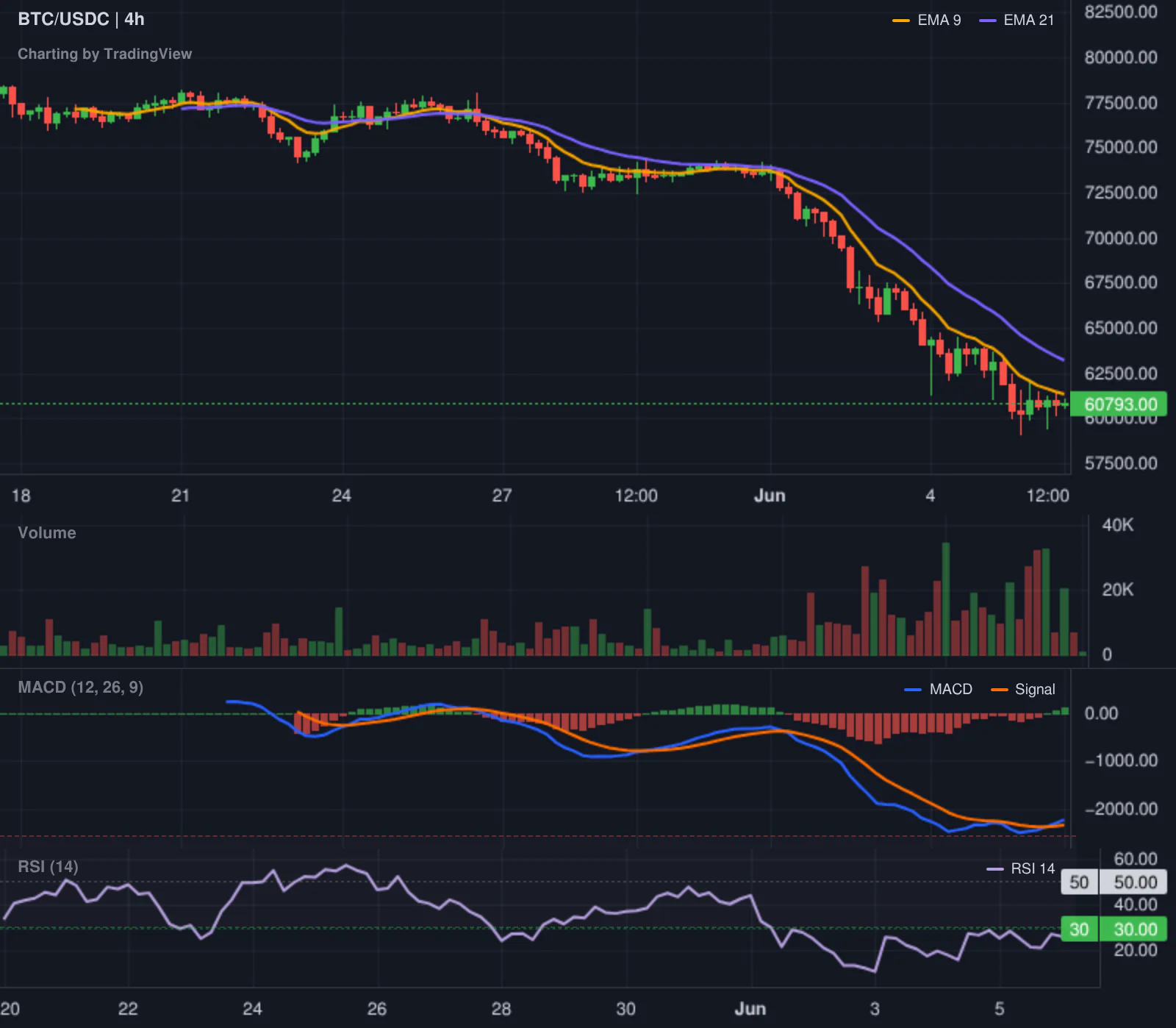
Task: Click the Volume panel title
Action: coord(47,533)
